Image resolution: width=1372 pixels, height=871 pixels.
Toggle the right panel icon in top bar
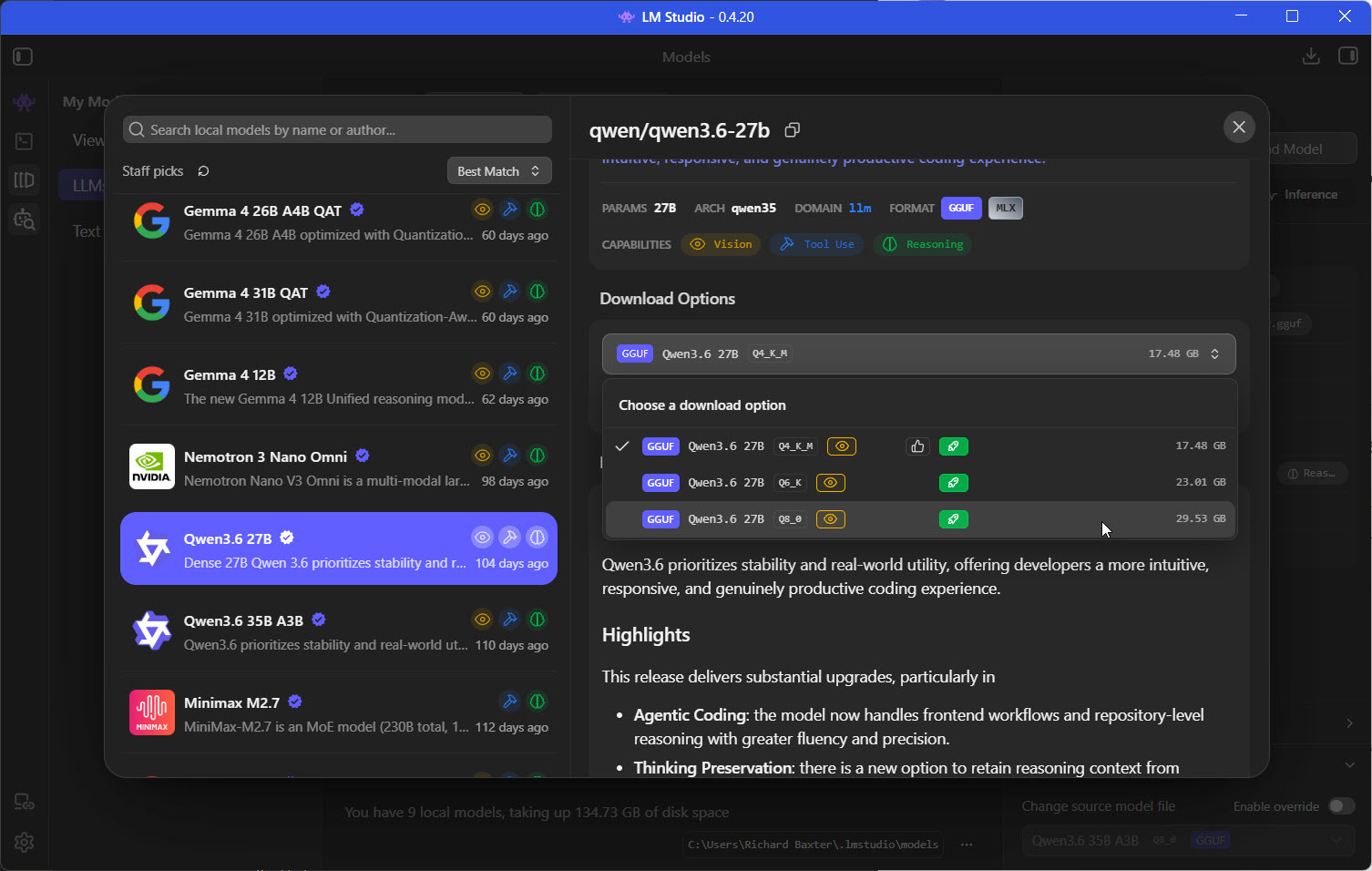click(x=1347, y=56)
